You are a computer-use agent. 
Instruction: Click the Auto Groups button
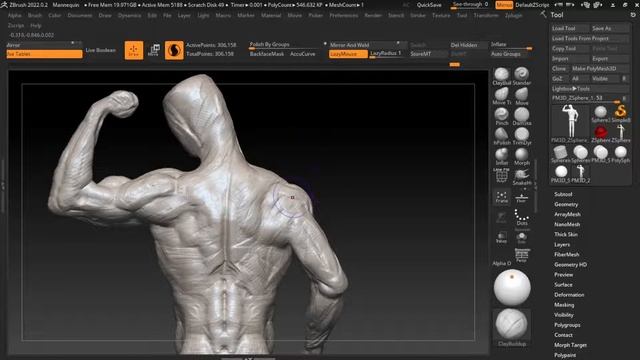click(510, 54)
